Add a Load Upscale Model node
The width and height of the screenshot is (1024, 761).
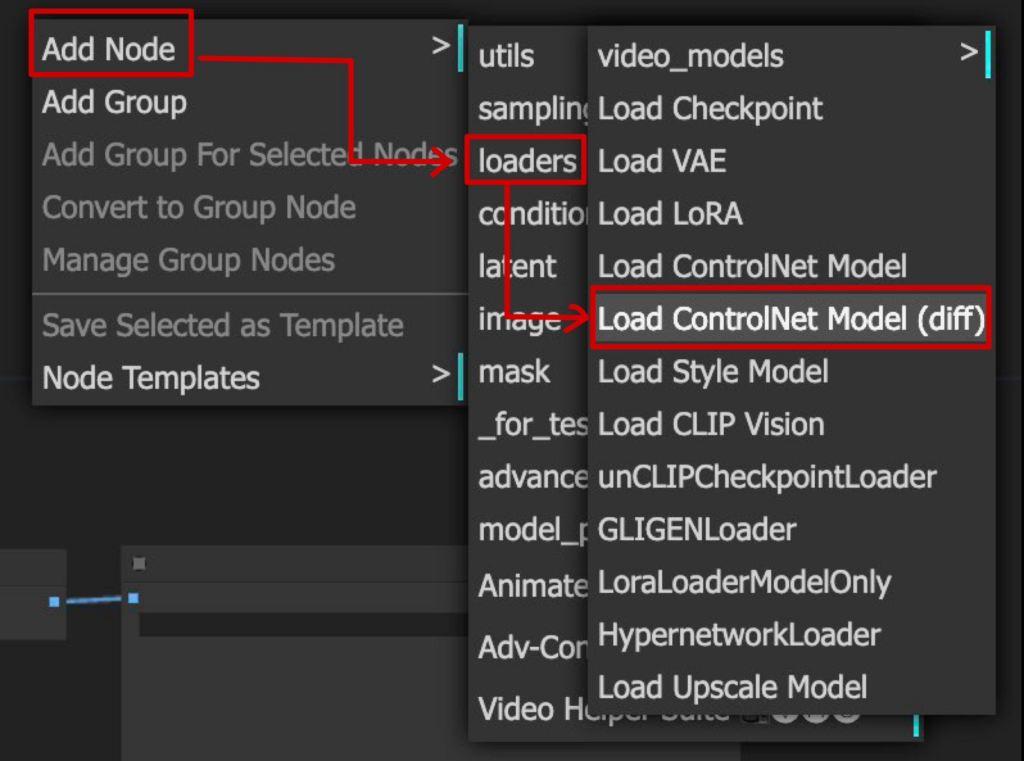pos(732,688)
